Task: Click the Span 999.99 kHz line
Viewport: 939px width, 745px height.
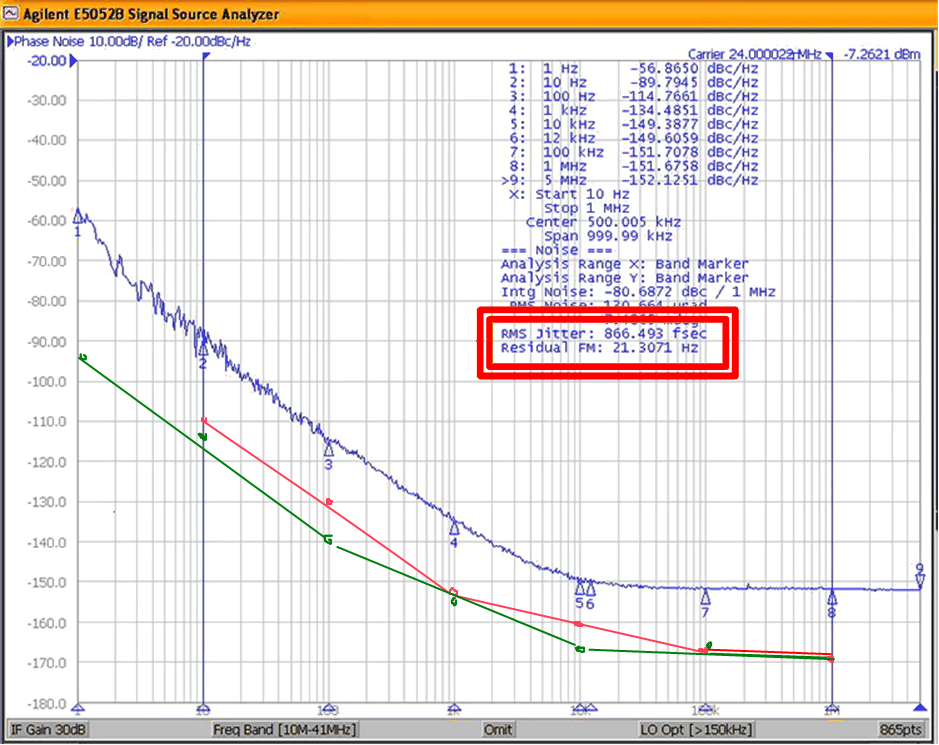Action: pos(608,237)
